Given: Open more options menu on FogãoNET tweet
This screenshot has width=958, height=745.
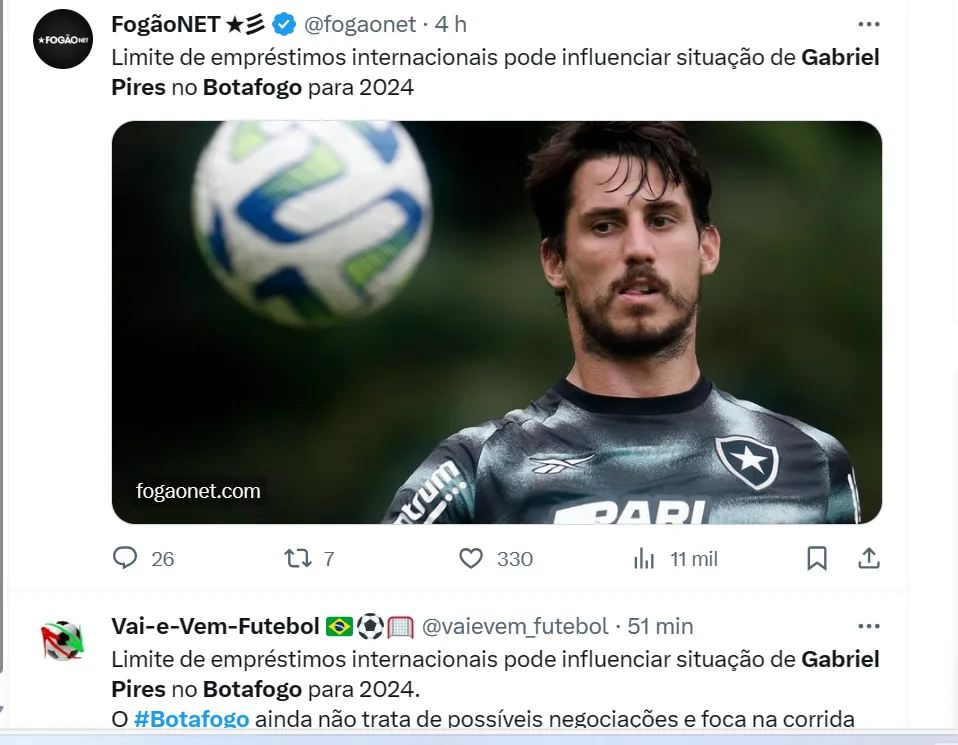Looking at the screenshot, I should 869,24.
